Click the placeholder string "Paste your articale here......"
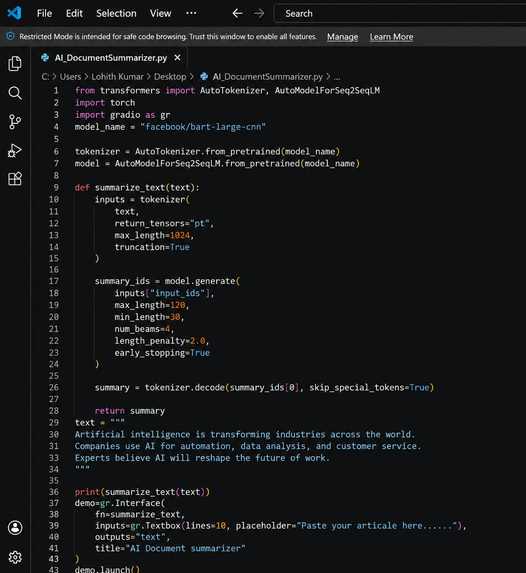Screen dimensions: 526x573 point(376,525)
